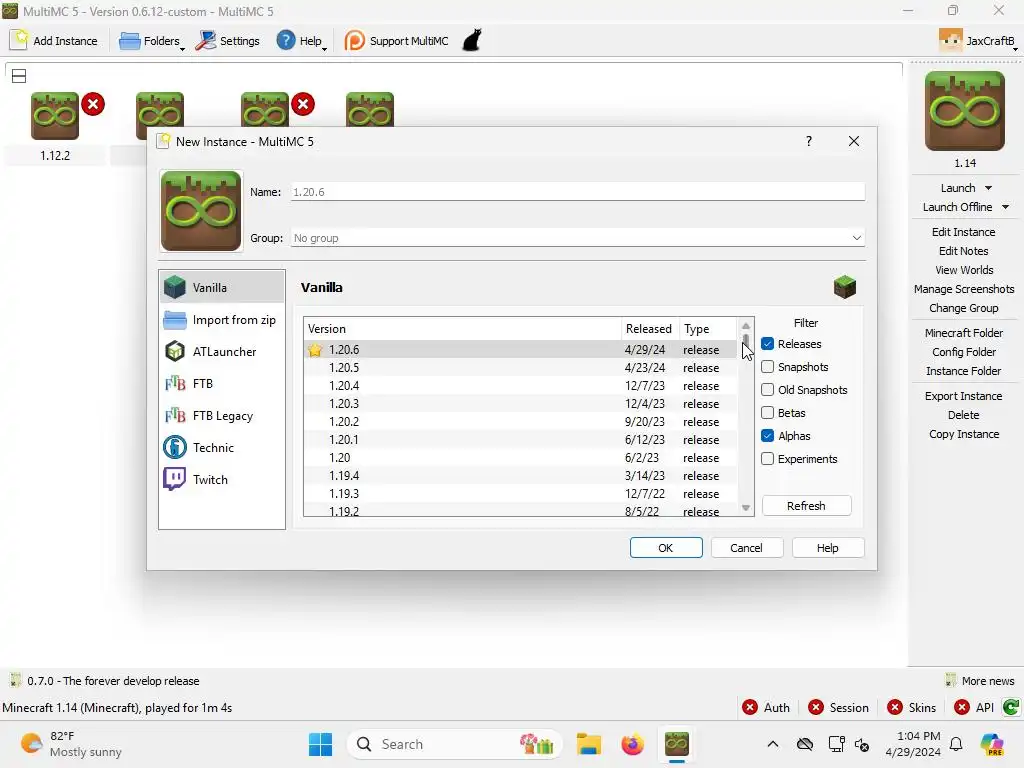Click the instance icon block in New Instance dialog

click(201, 211)
